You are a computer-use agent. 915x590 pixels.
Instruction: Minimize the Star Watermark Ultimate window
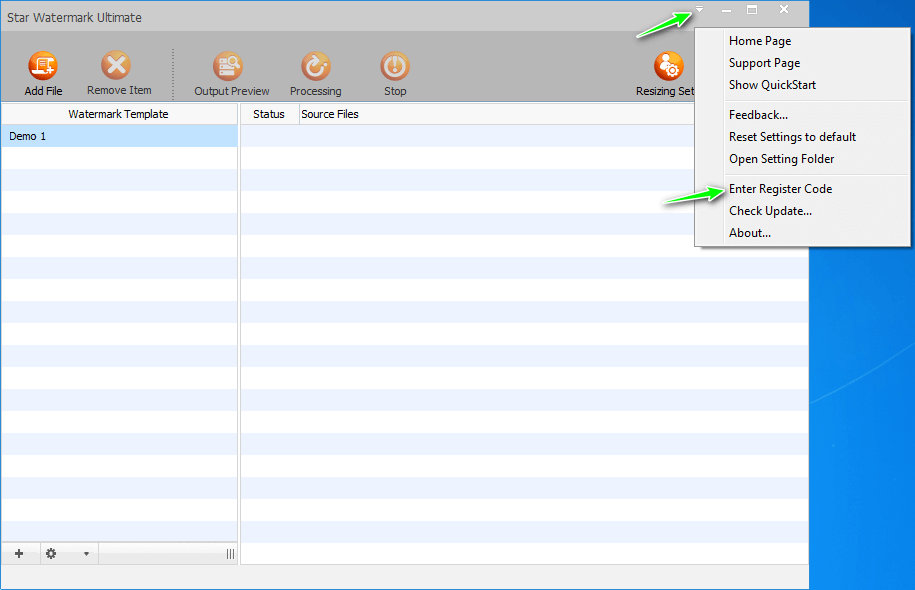[x=727, y=10]
